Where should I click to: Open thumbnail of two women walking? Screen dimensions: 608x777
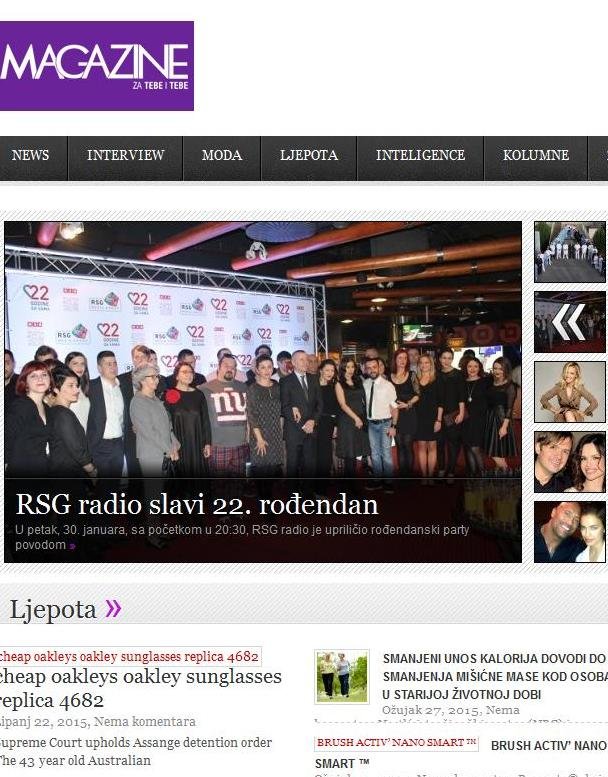342,677
